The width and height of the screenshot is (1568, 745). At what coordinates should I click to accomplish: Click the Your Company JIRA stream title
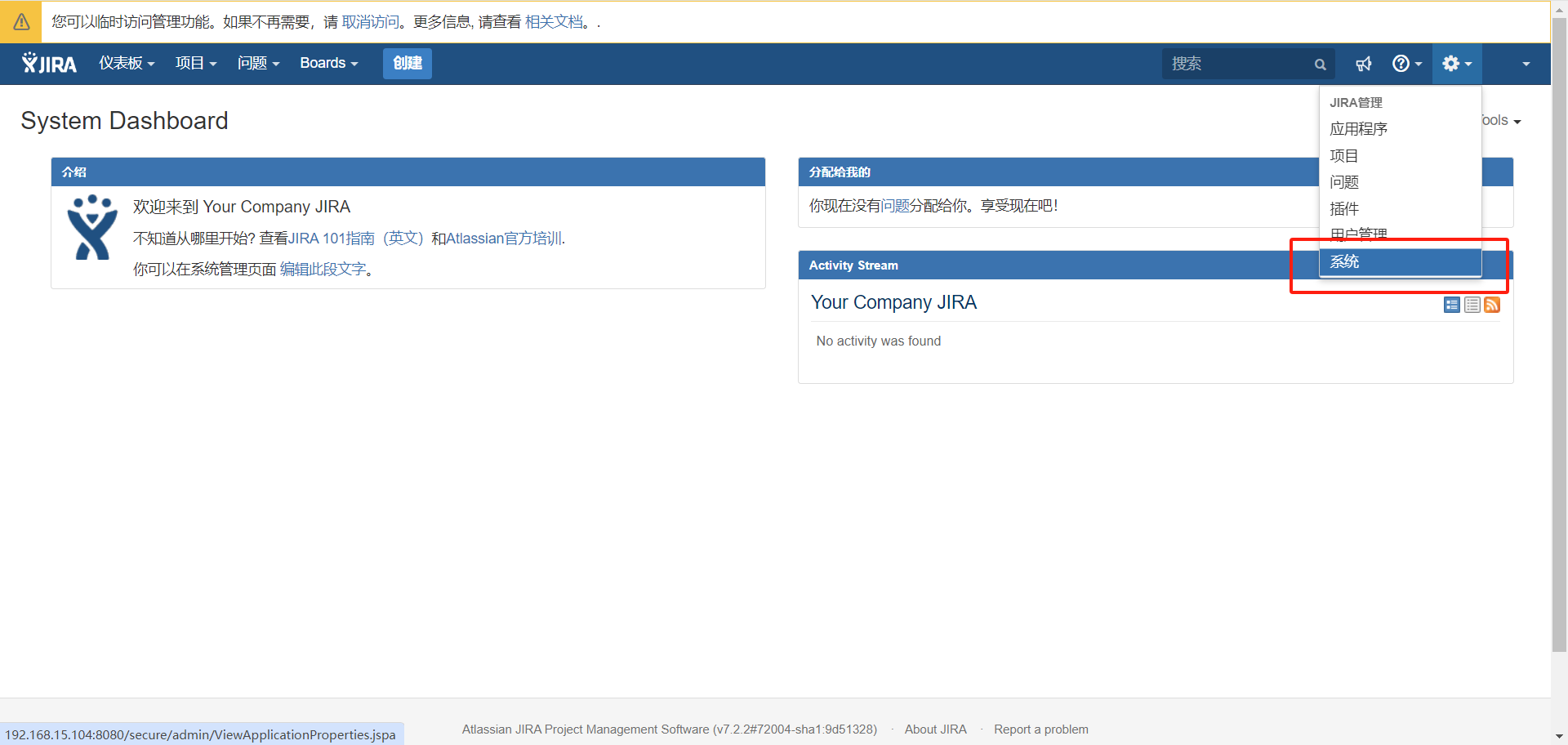(x=893, y=302)
